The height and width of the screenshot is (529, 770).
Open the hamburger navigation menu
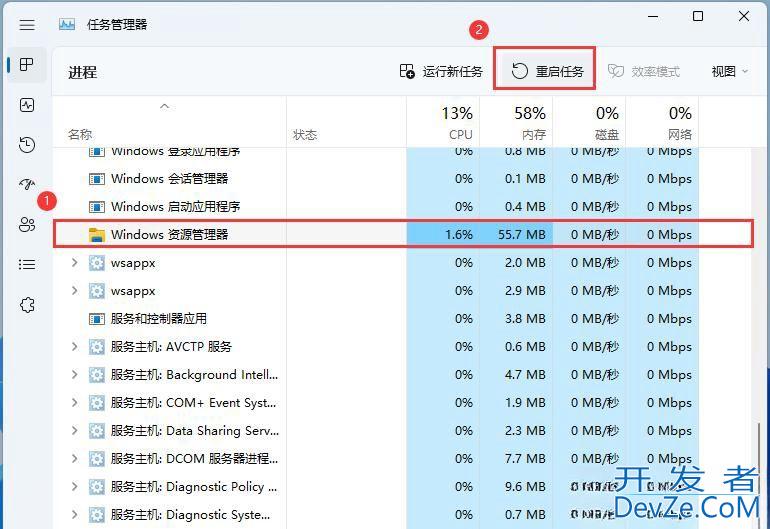[x=27, y=25]
